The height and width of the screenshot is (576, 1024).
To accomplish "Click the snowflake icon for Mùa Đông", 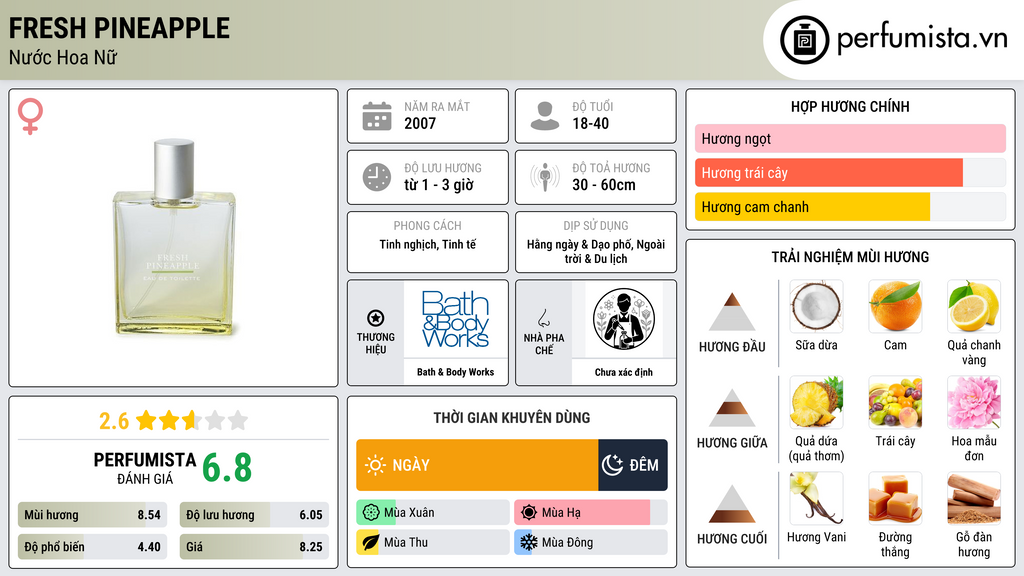I will (528, 542).
